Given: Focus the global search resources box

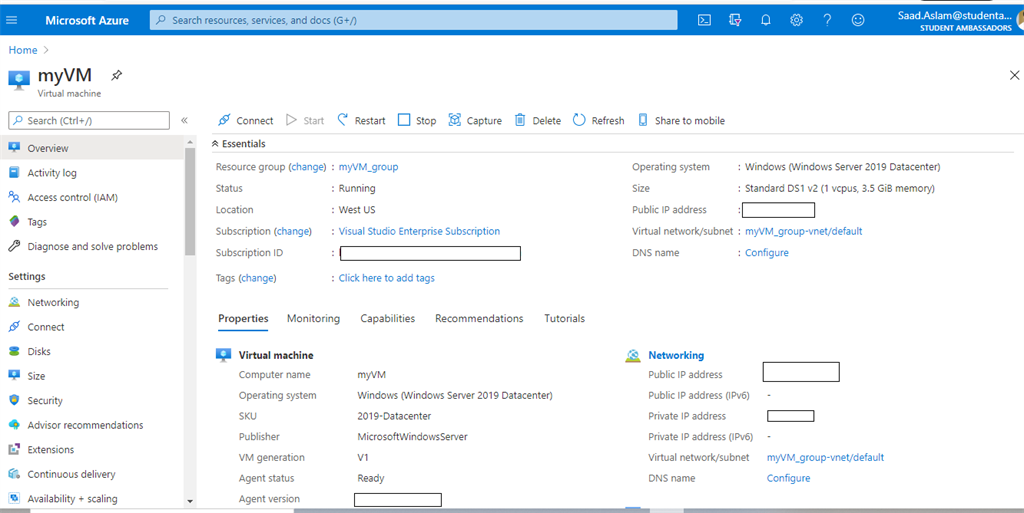Looking at the screenshot, I should (413, 20).
